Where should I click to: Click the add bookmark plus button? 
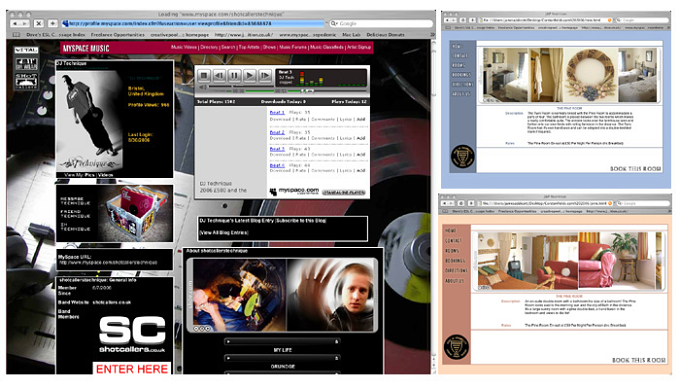52,23
